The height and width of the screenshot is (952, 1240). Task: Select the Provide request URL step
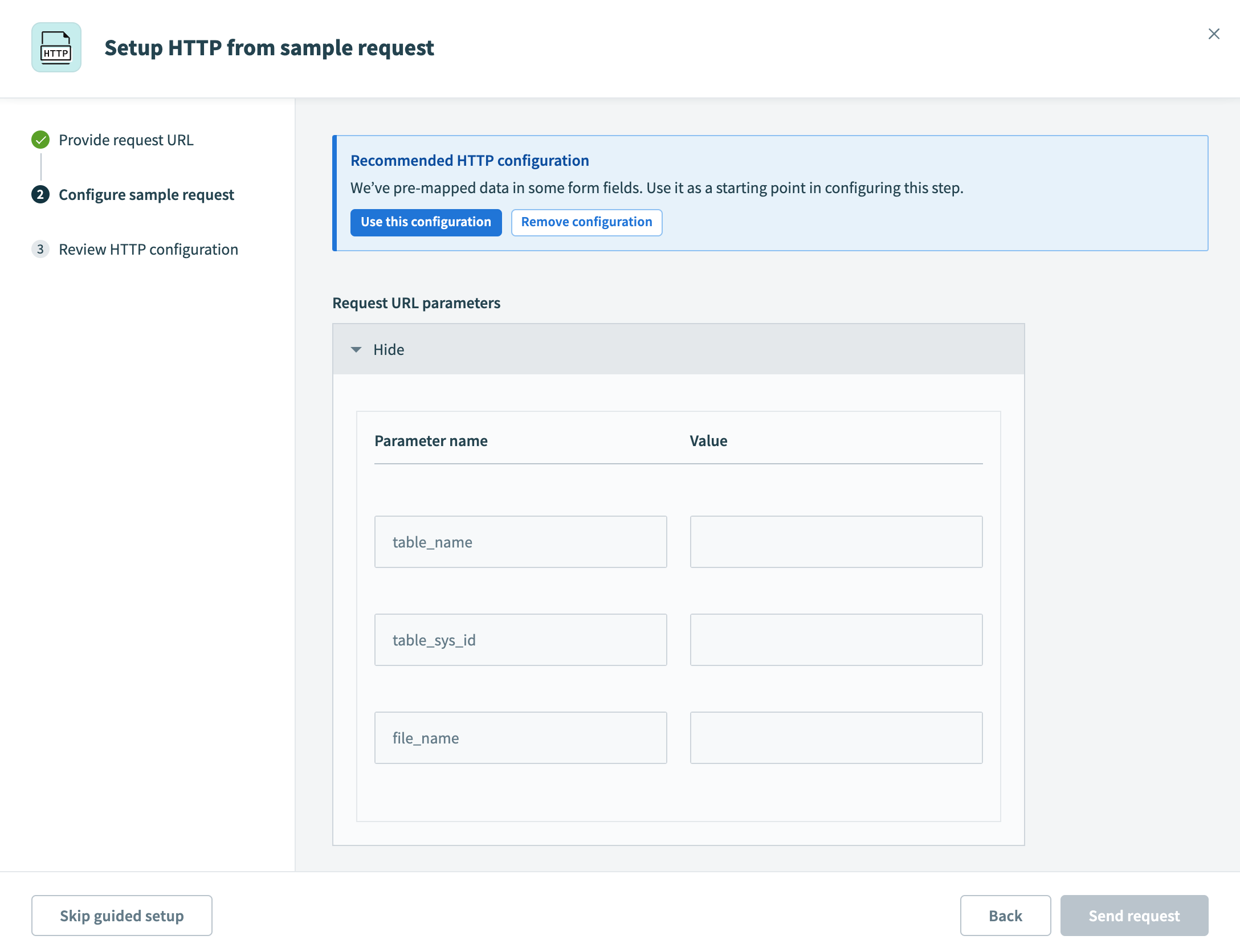point(127,140)
